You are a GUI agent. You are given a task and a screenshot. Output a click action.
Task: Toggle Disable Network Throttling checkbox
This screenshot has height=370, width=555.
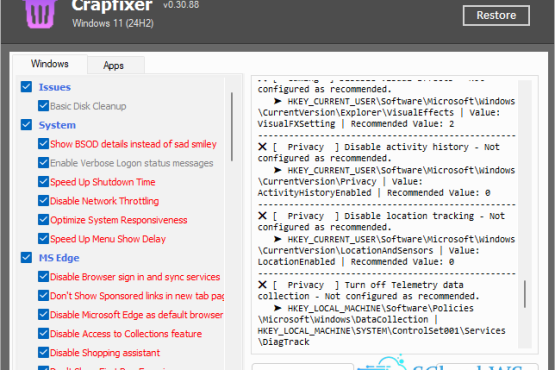click(x=43, y=200)
